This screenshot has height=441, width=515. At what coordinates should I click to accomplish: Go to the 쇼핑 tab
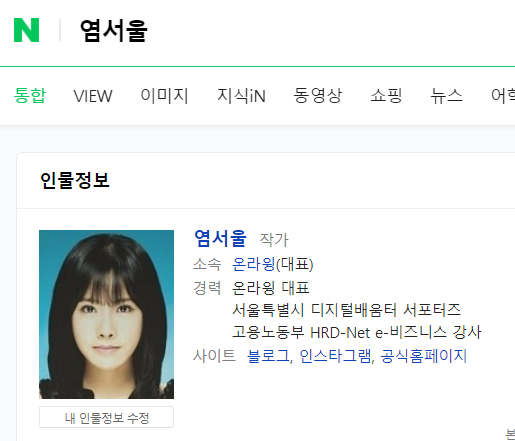(386, 96)
